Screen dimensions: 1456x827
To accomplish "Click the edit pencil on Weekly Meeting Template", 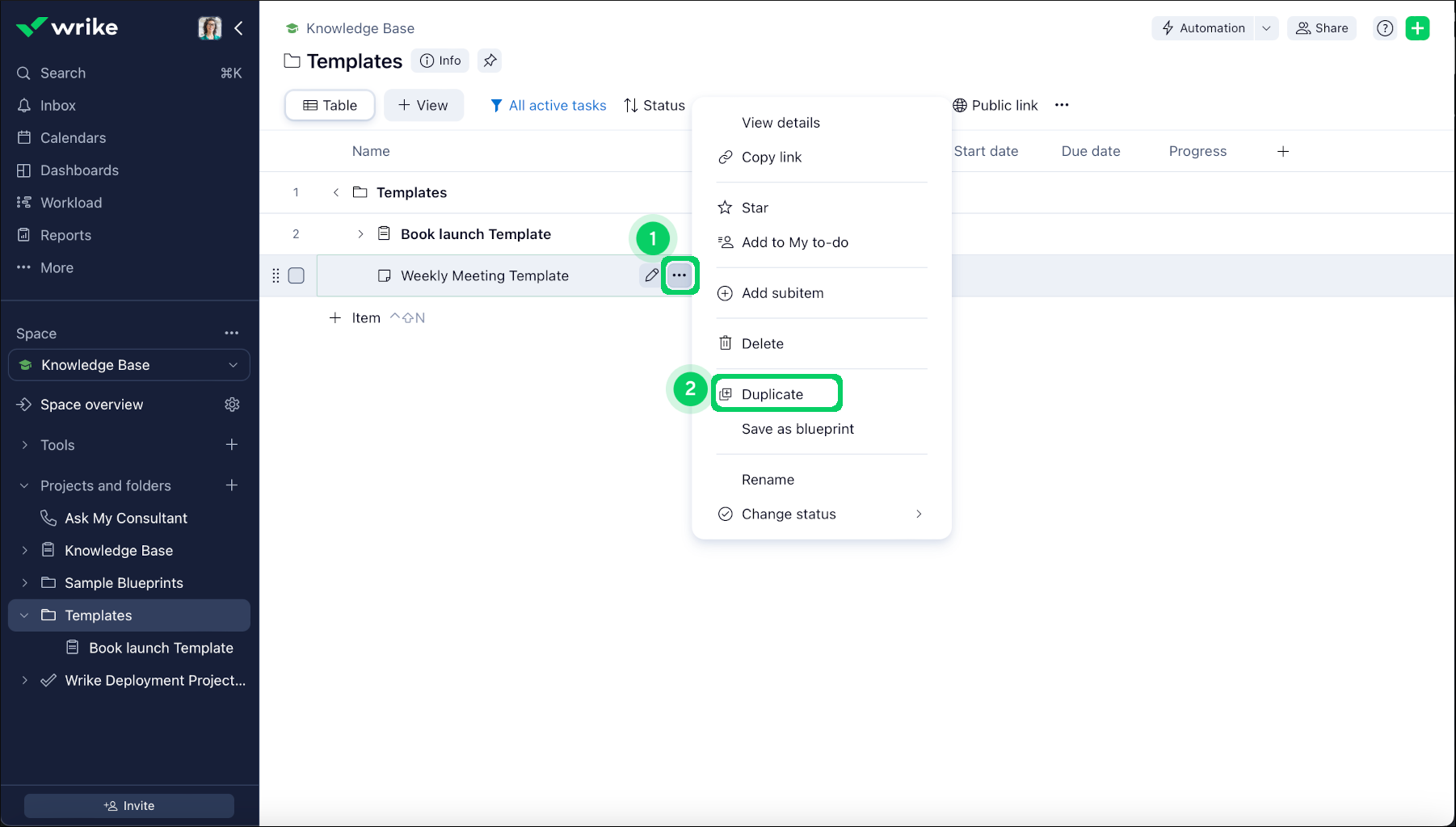I will [651, 275].
